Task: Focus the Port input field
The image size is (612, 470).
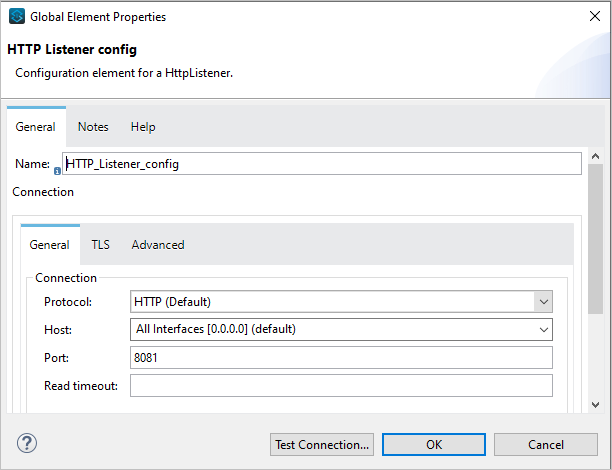Action: point(341,357)
